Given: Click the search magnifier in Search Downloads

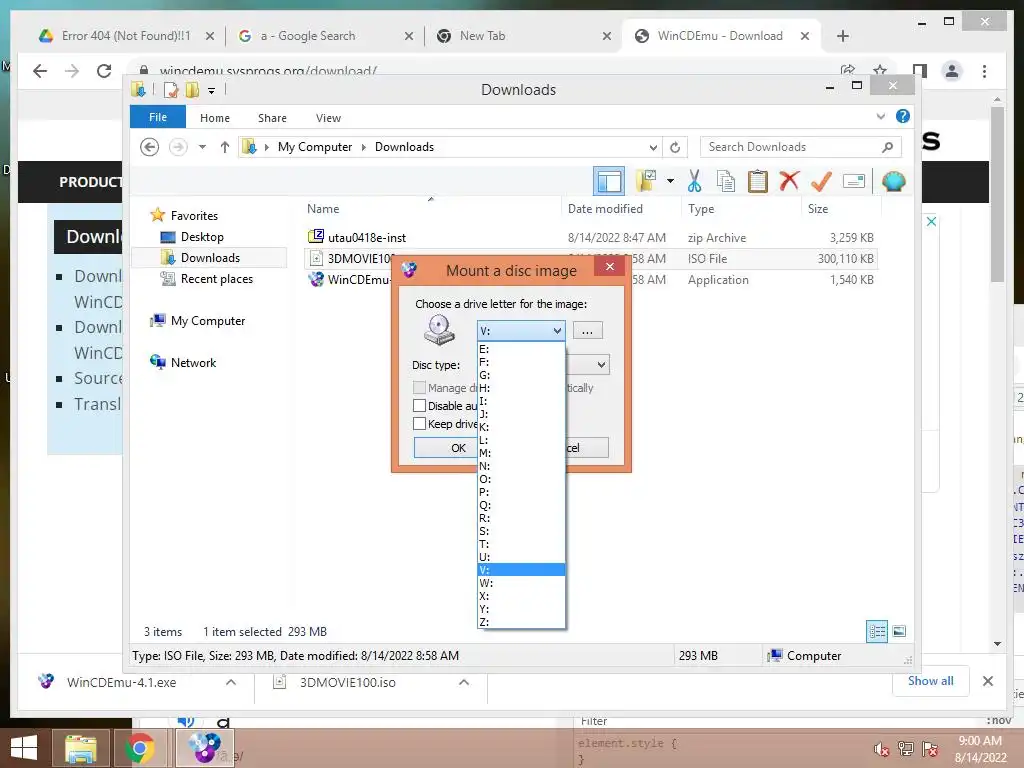Looking at the screenshot, I should click(887, 147).
